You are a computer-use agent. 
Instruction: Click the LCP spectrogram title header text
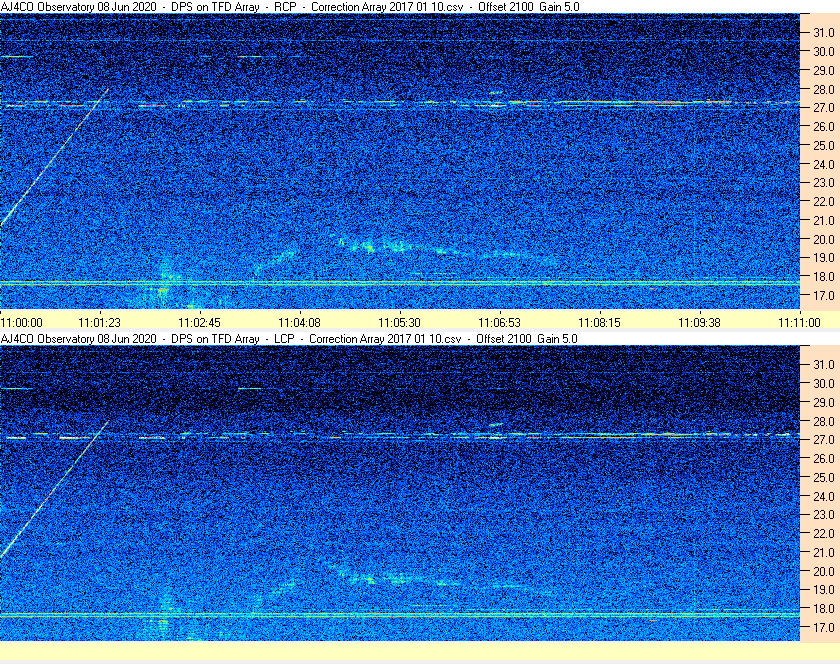289,339
